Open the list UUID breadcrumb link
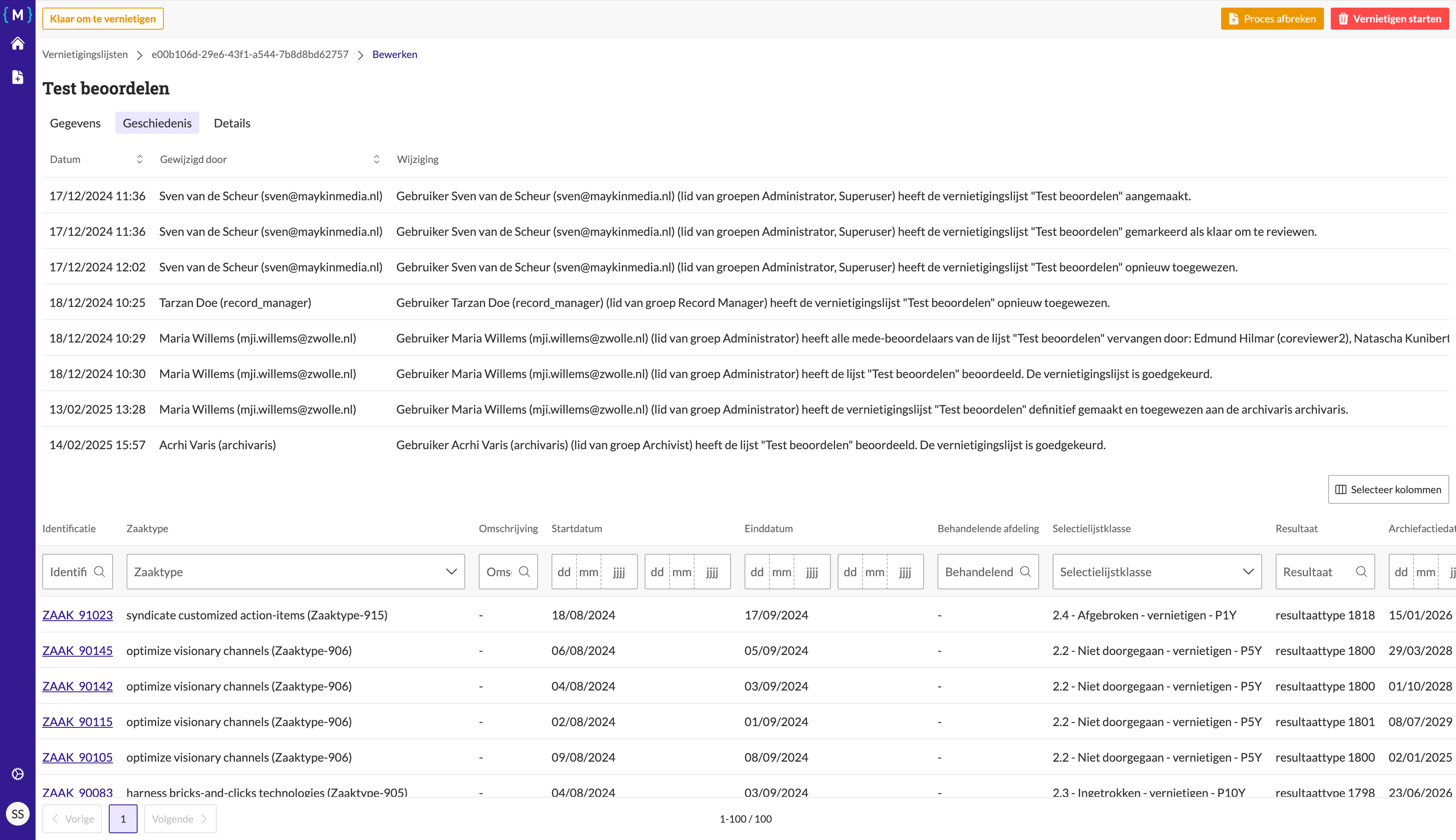Screen dimensions: 1456x840 (x=250, y=54)
